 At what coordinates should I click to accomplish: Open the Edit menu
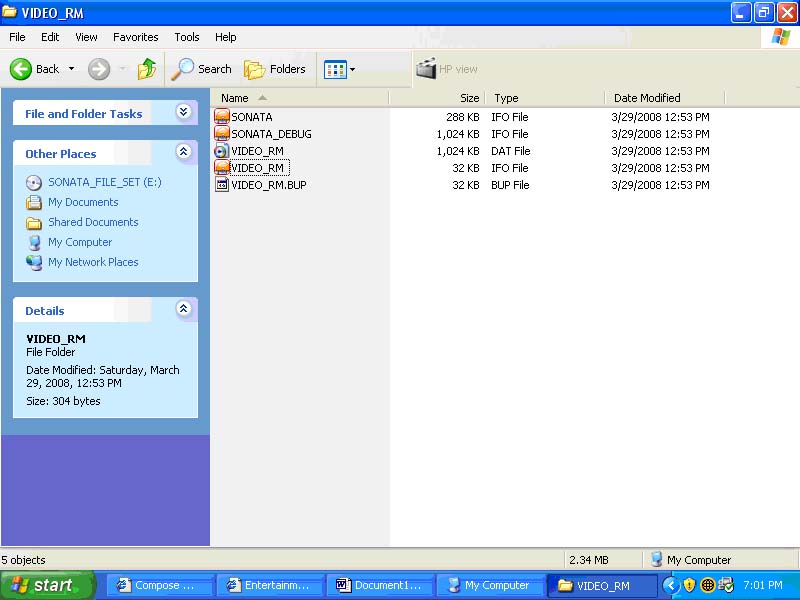(50, 37)
